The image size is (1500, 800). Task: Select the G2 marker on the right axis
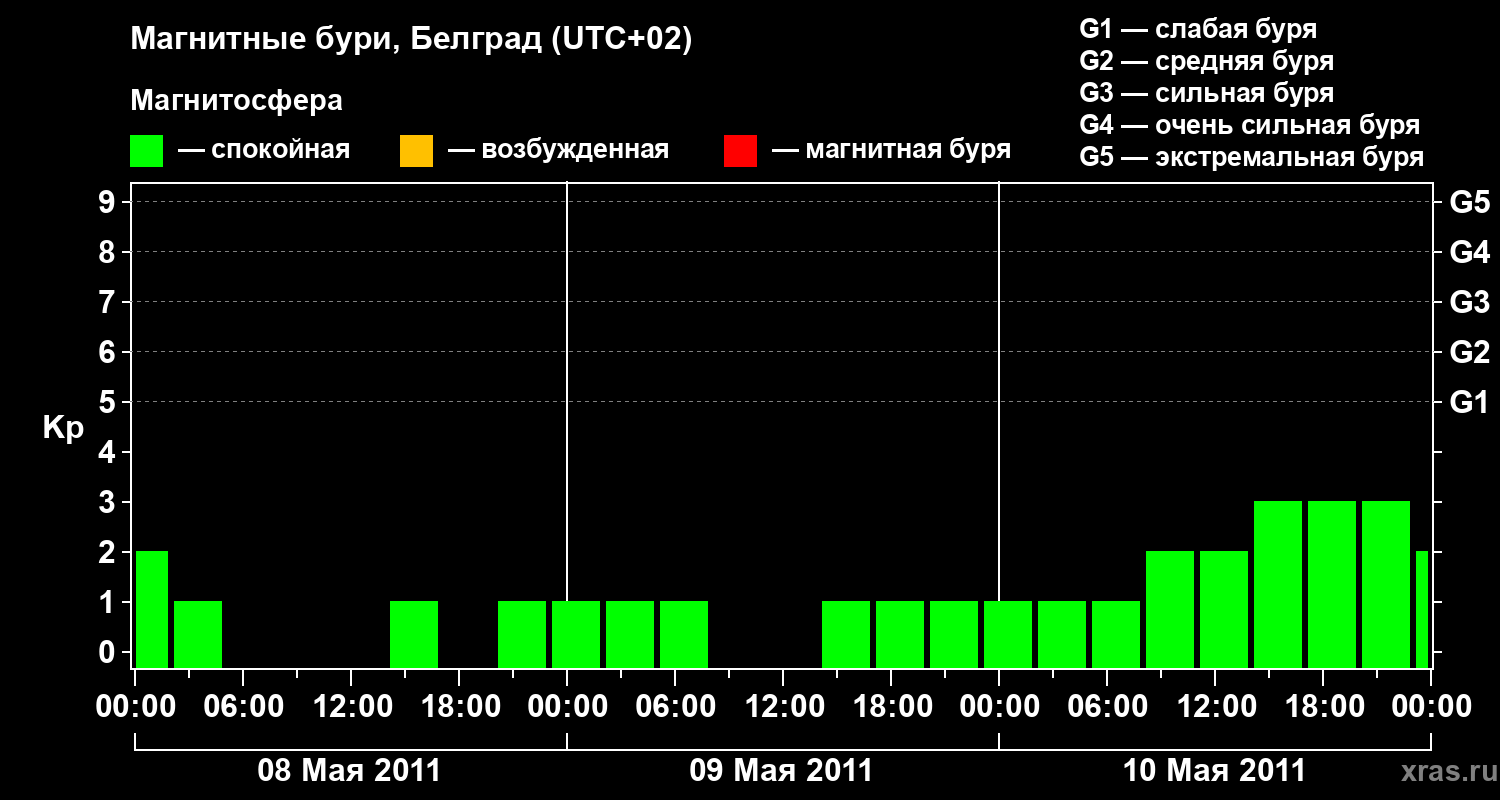(1469, 352)
